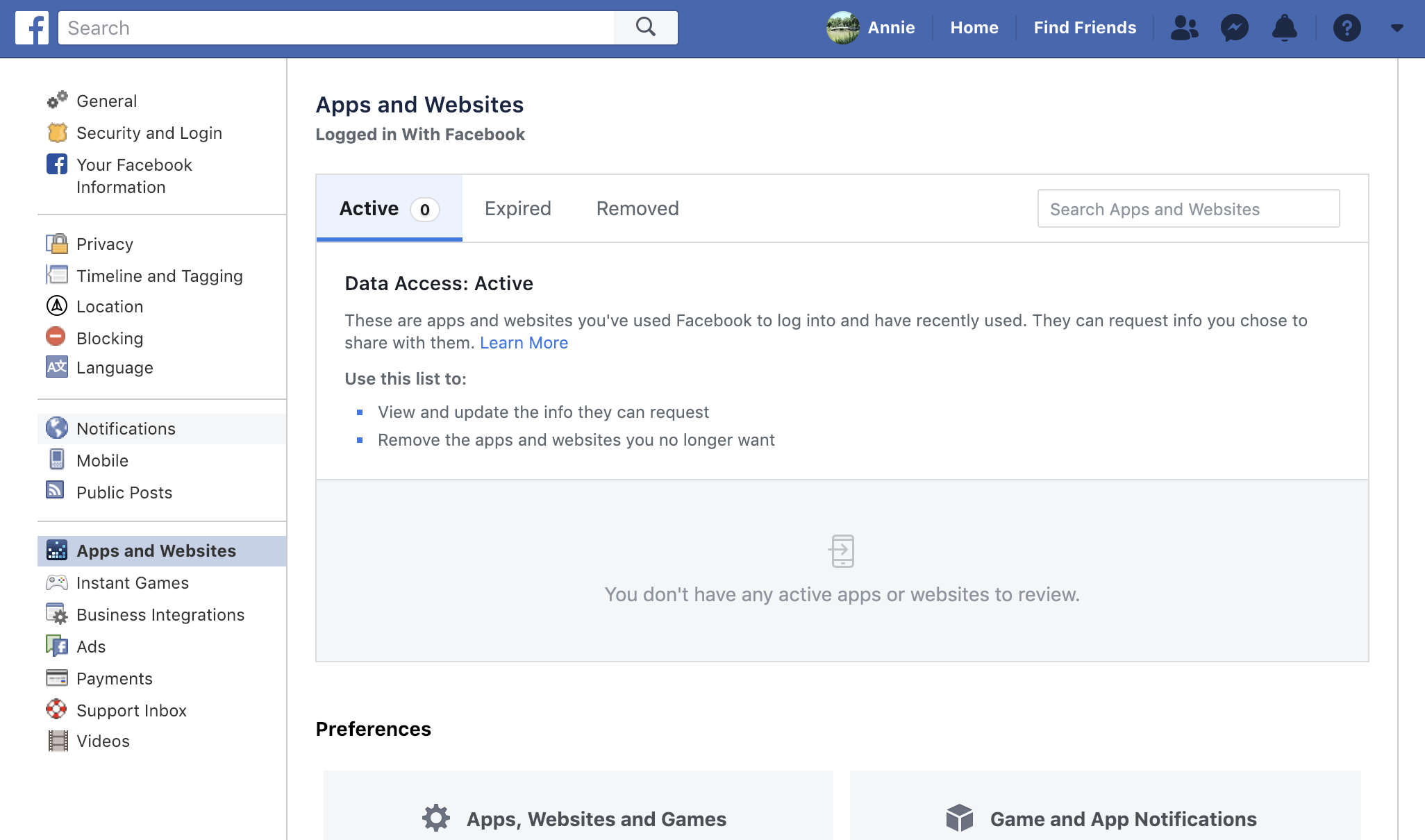Click the Mobile phone icon
Viewport: 1425px width, 840px height.
pos(57,459)
